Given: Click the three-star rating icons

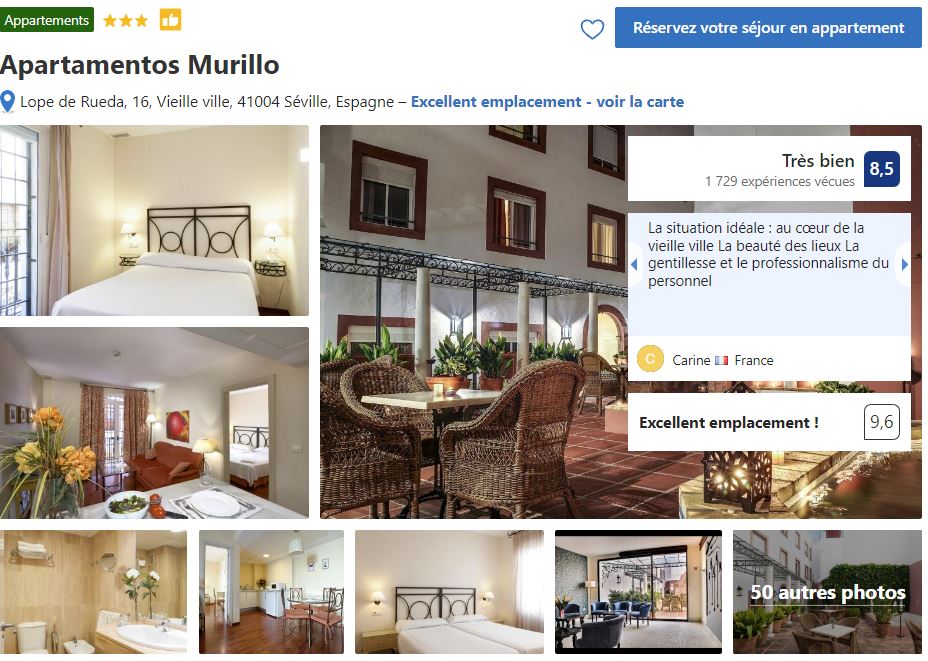Looking at the screenshot, I should [x=125, y=21].
